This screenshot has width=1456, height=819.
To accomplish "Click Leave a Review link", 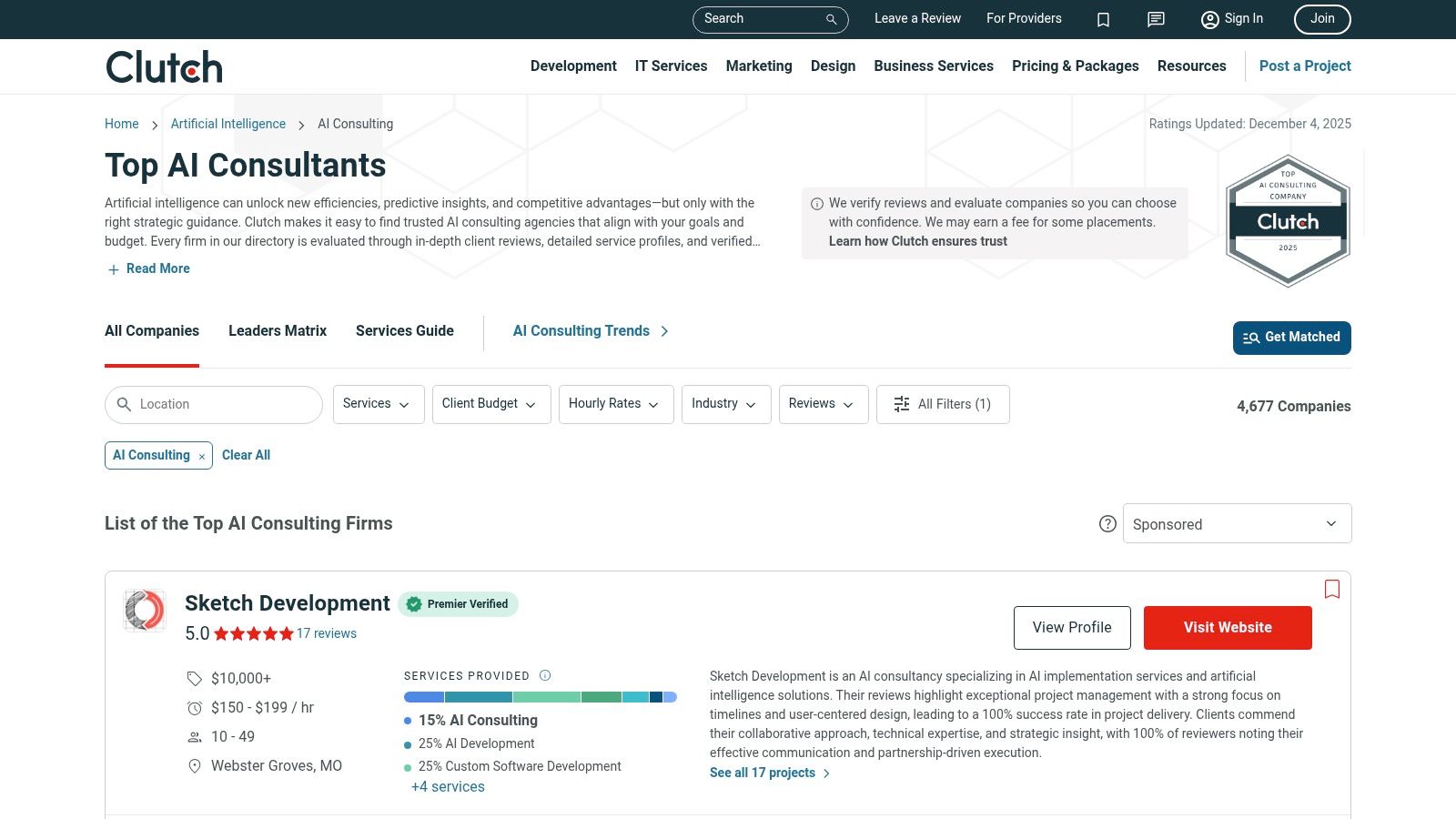I will click(x=917, y=18).
